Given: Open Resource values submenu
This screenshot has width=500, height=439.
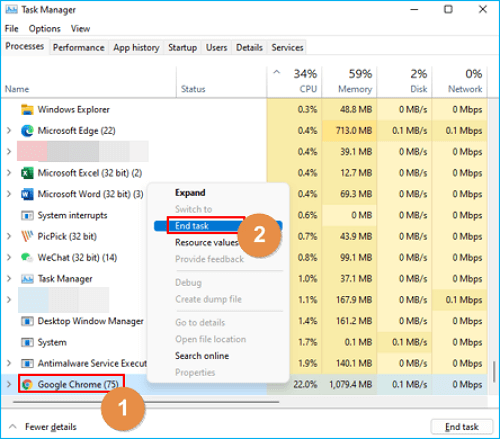Looking at the screenshot, I should [x=206, y=242].
